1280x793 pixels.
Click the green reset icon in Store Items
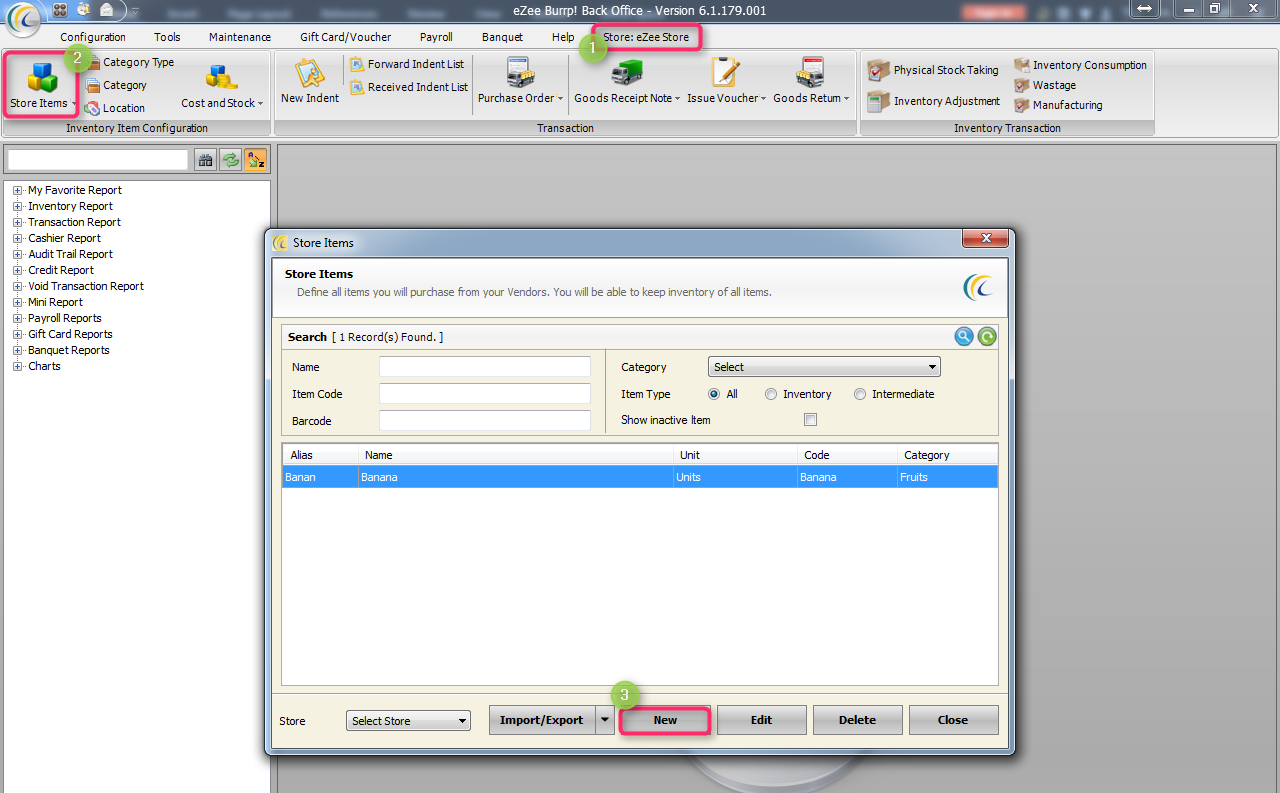click(987, 337)
